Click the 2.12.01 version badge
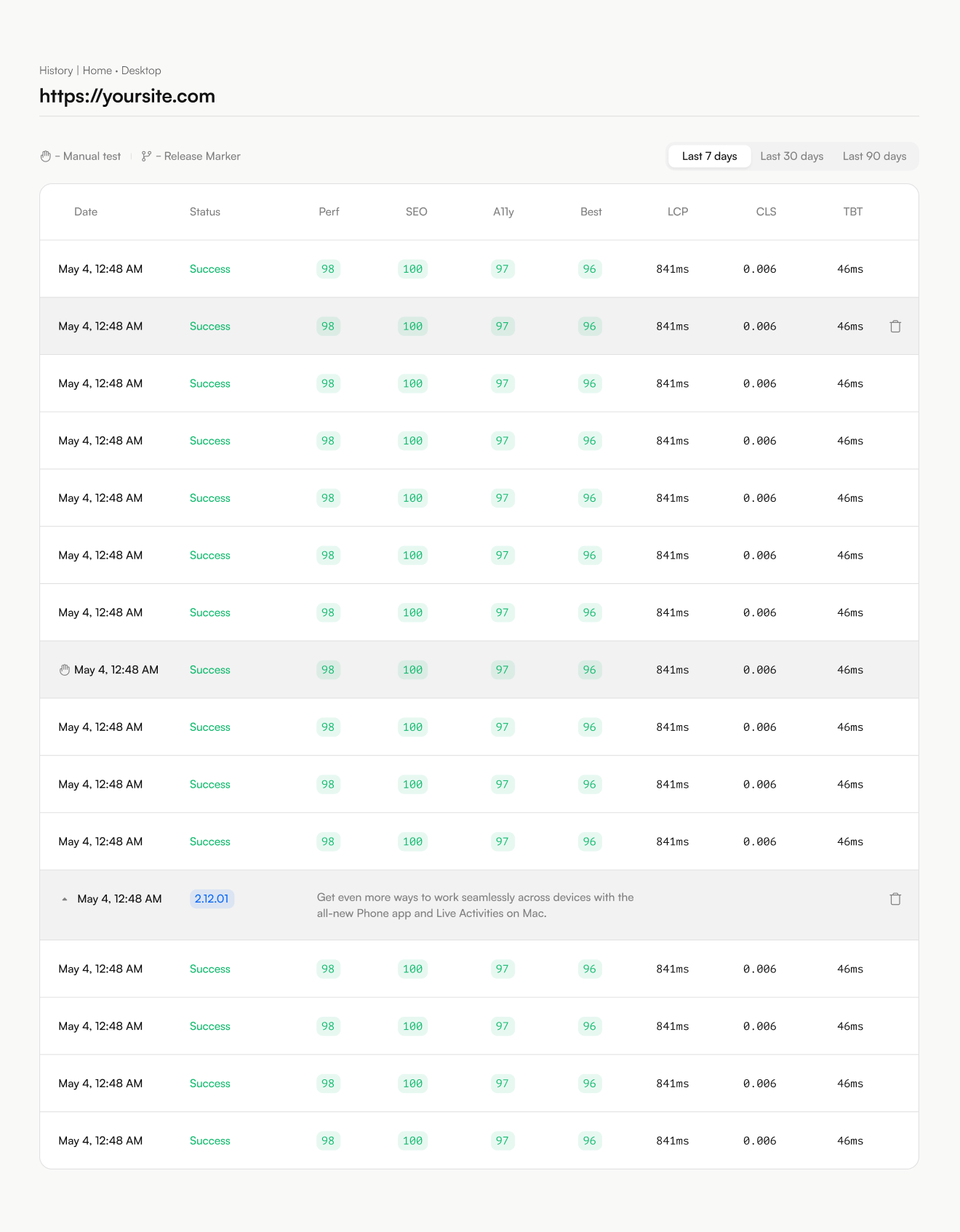Image resolution: width=960 pixels, height=1232 pixels. click(212, 899)
